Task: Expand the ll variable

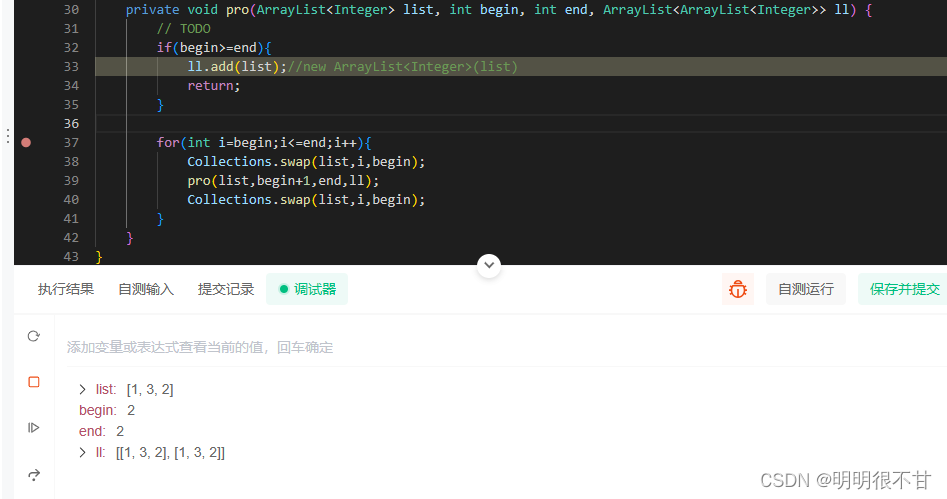Action: (x=83, y=452)
